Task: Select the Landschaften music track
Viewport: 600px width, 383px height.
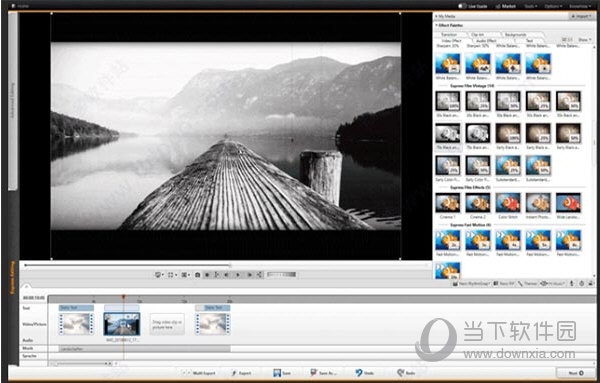Action: [145, 349]
